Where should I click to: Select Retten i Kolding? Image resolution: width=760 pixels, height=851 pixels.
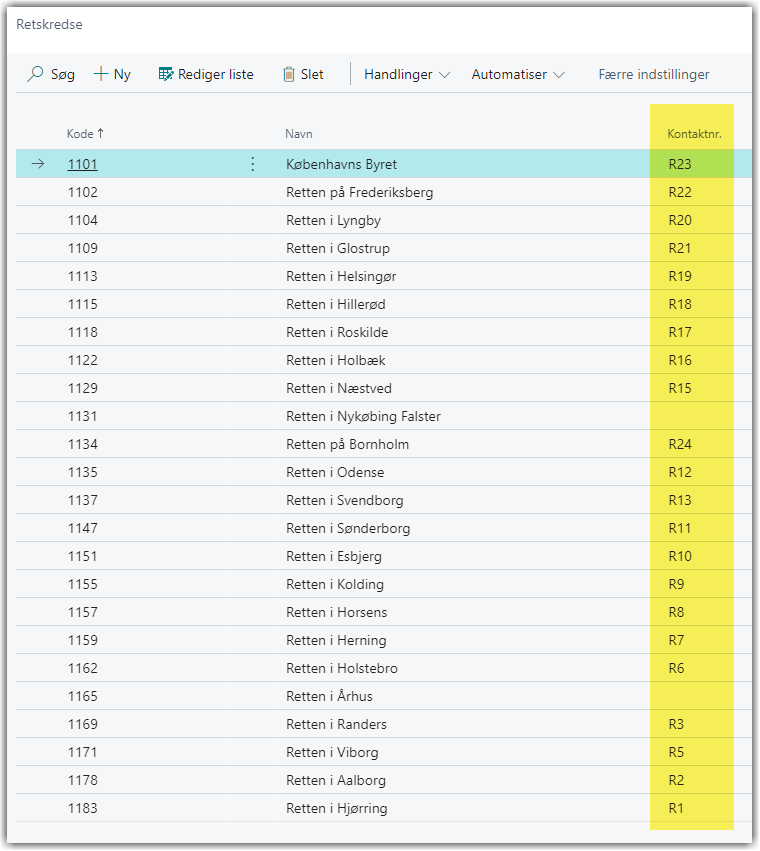pyautogui.click(x=335, y=585)
